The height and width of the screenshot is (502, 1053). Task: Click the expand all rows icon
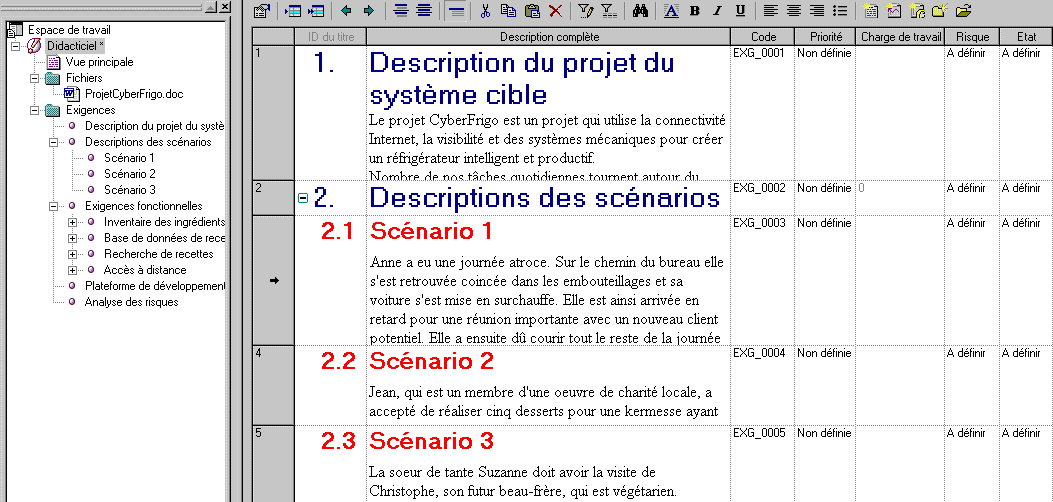click(x=424, y=10)
